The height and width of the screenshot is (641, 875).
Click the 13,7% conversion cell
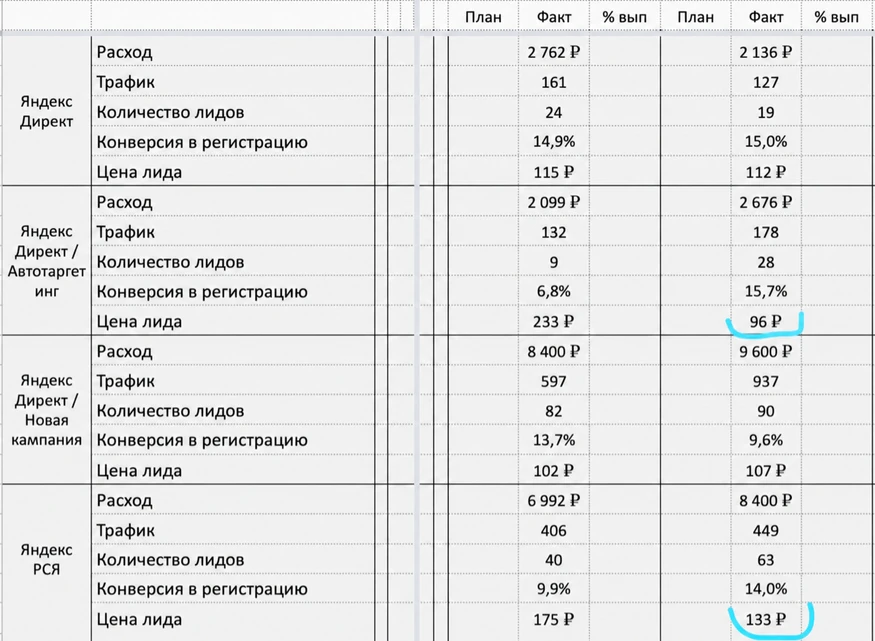coord(554,440)
